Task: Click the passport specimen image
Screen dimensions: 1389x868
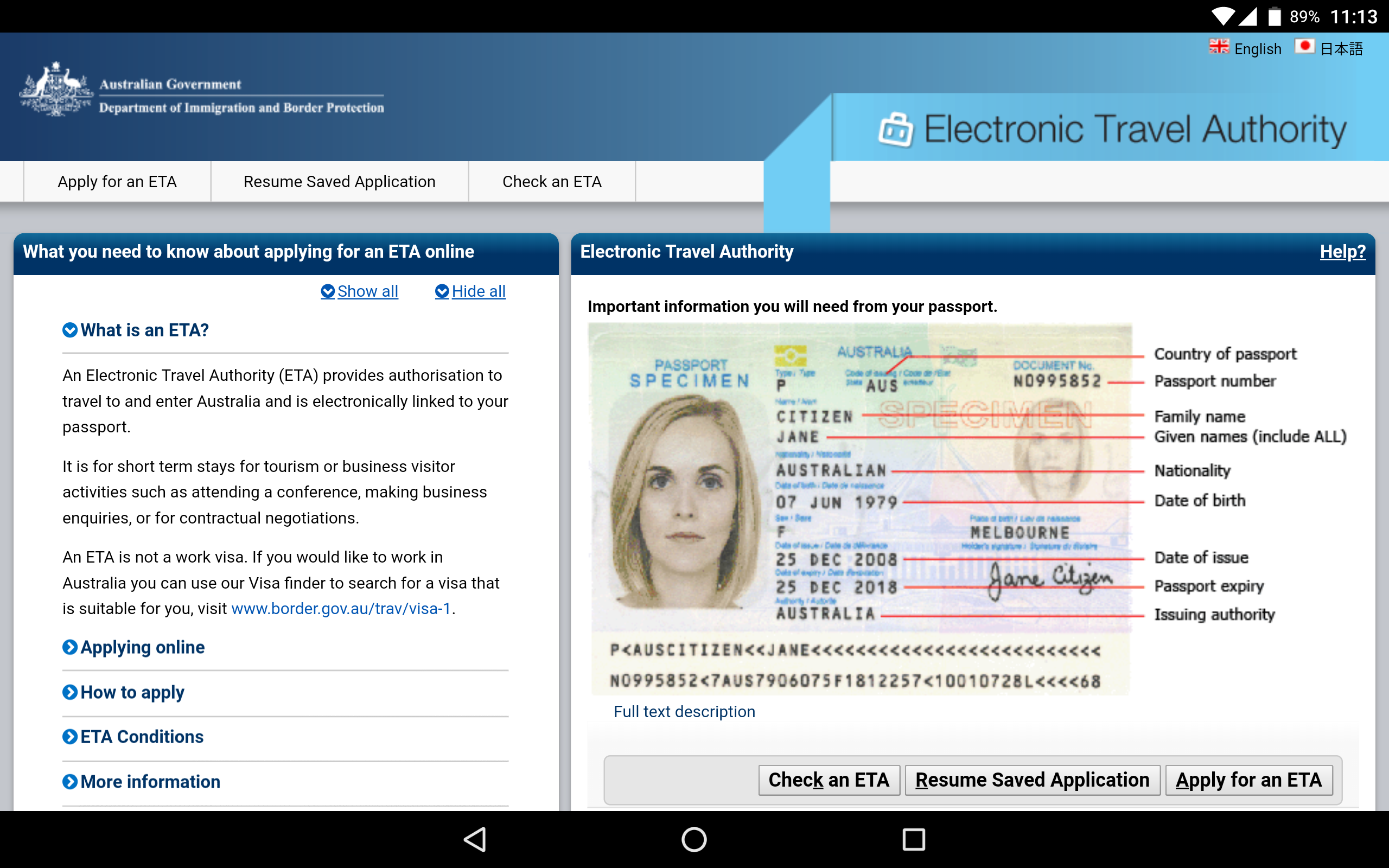Action: coord(860,508)
